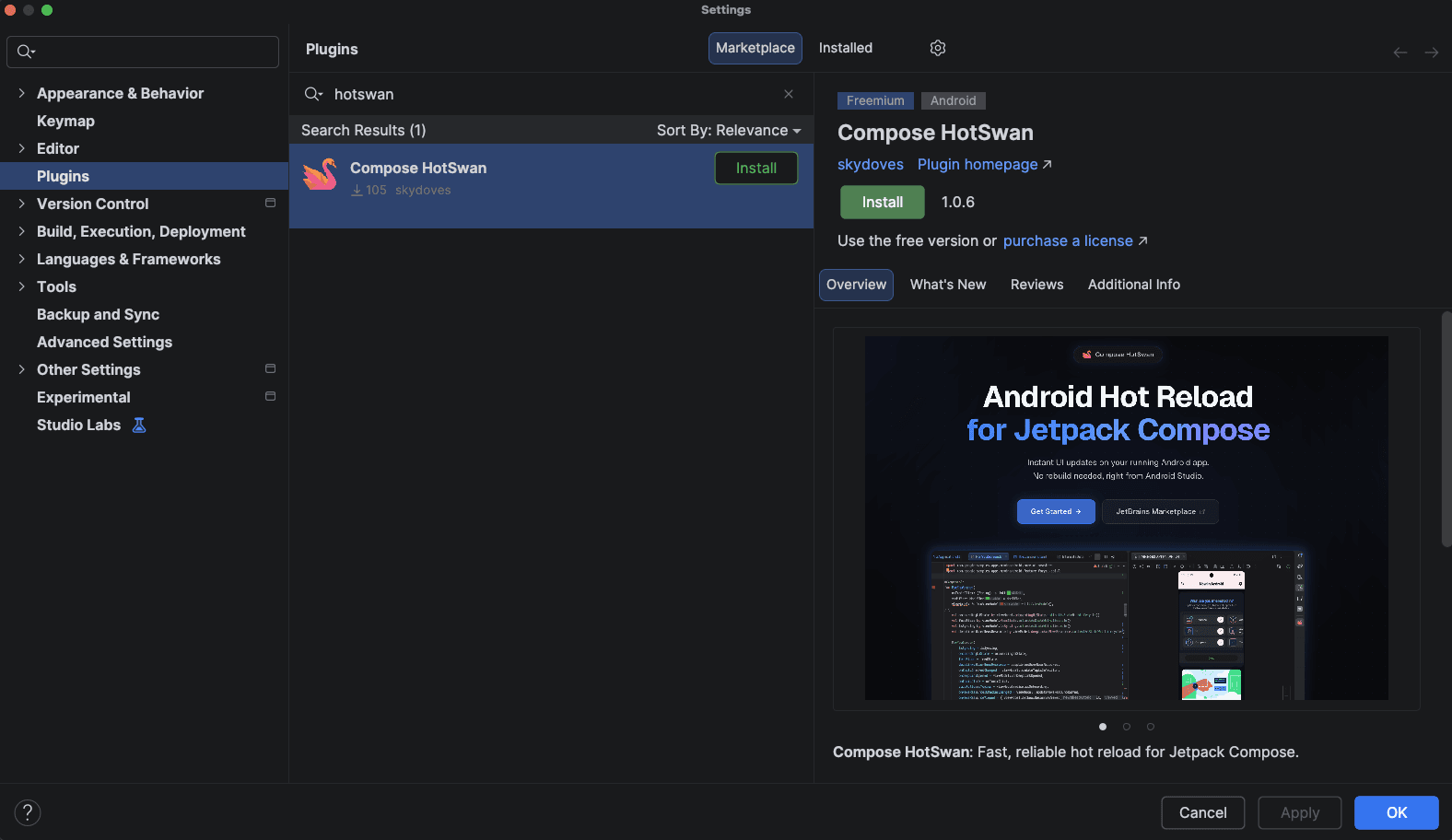Expand Languages & Frameworks section
This screenshot has width=1452, height=840.
21,259
